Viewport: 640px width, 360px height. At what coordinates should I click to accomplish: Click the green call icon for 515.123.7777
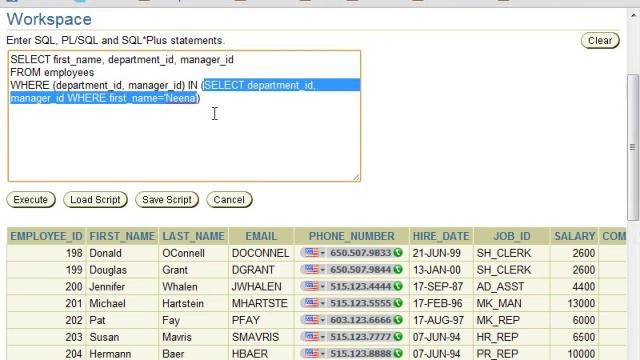398,336
